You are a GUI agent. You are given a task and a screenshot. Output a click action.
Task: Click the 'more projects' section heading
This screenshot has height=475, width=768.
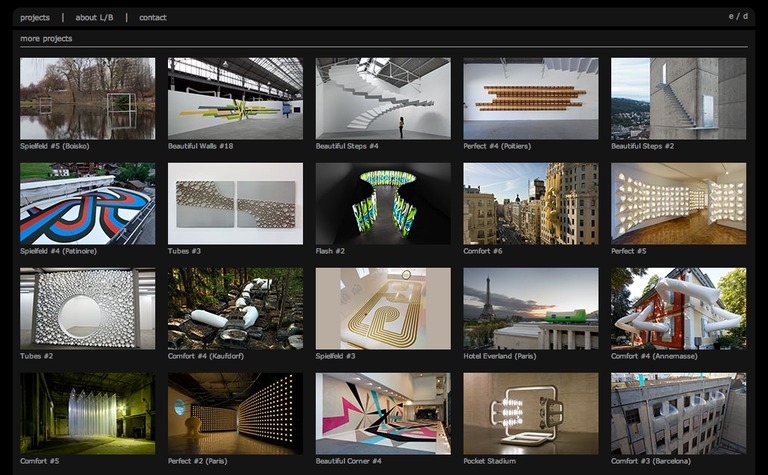[46, 39]
